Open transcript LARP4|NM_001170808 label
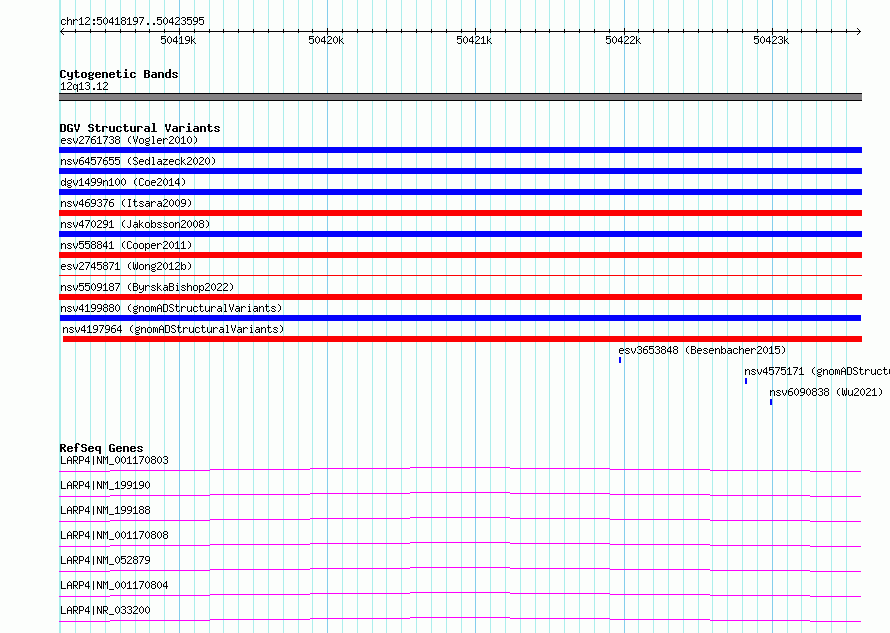The image size is (890, 633). point(114,535)
